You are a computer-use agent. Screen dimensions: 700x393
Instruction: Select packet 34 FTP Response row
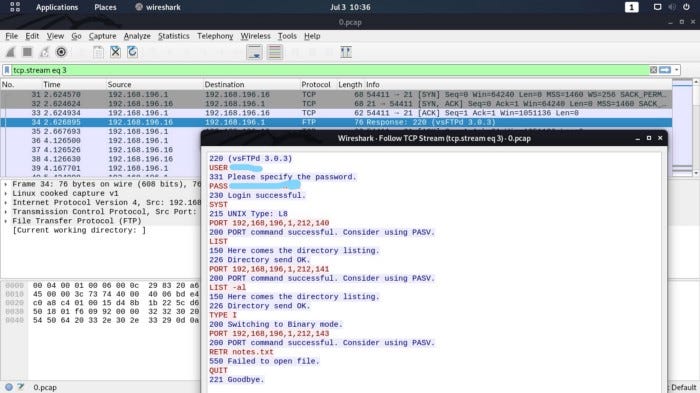[x=336, y=122]
